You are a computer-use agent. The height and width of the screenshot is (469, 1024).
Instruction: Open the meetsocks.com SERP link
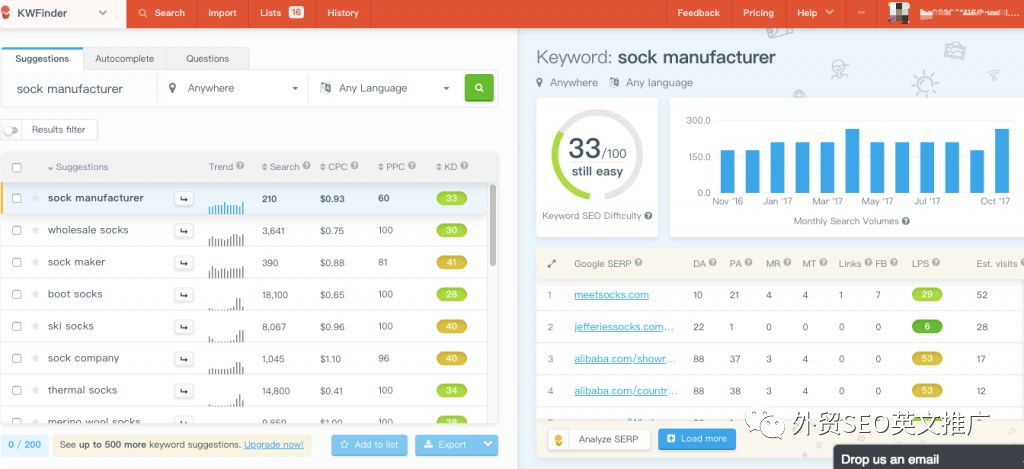[x=611, y=295]
